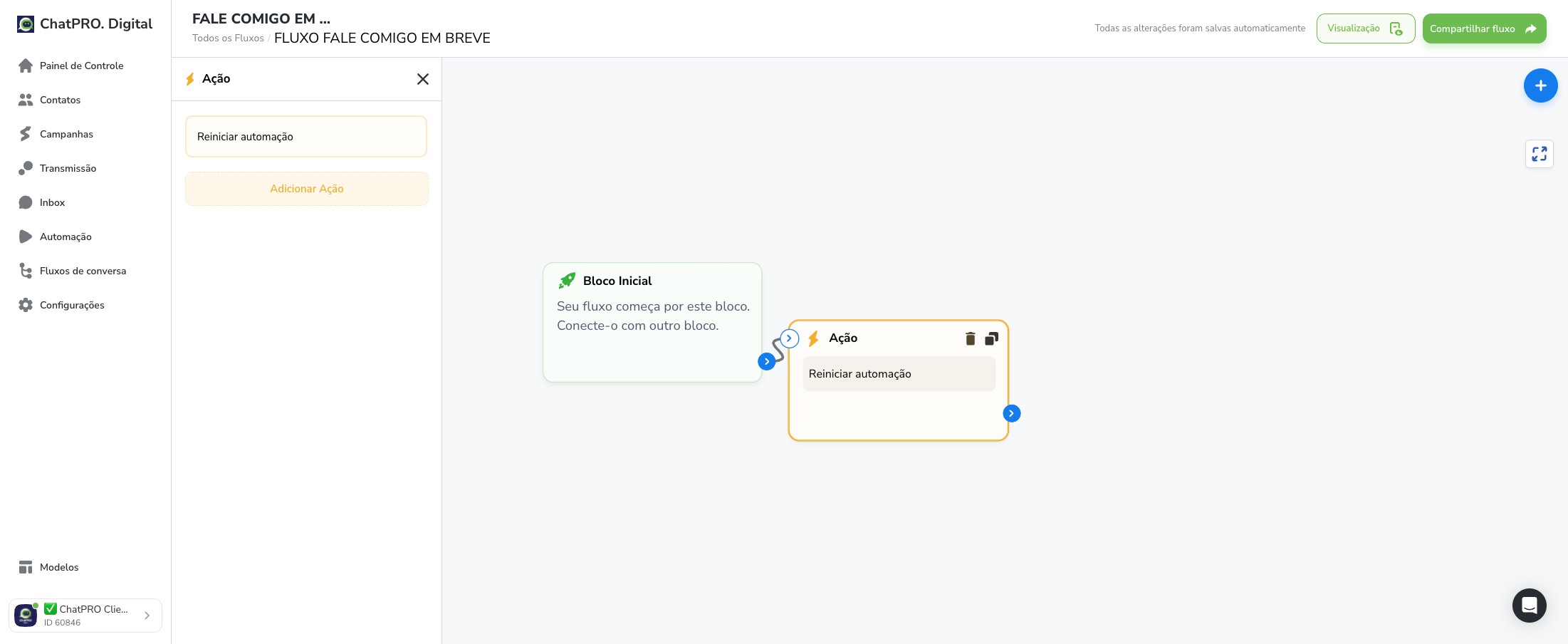The height and width of the screenshot is (644, 1568).
Task: Duplicate the Ação block
Action: point(991,338)
